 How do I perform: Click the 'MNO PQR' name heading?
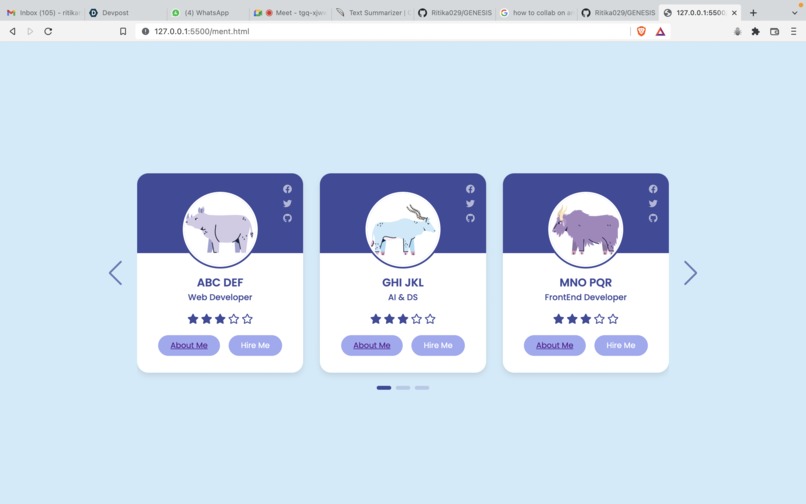[x=585, y=282]
